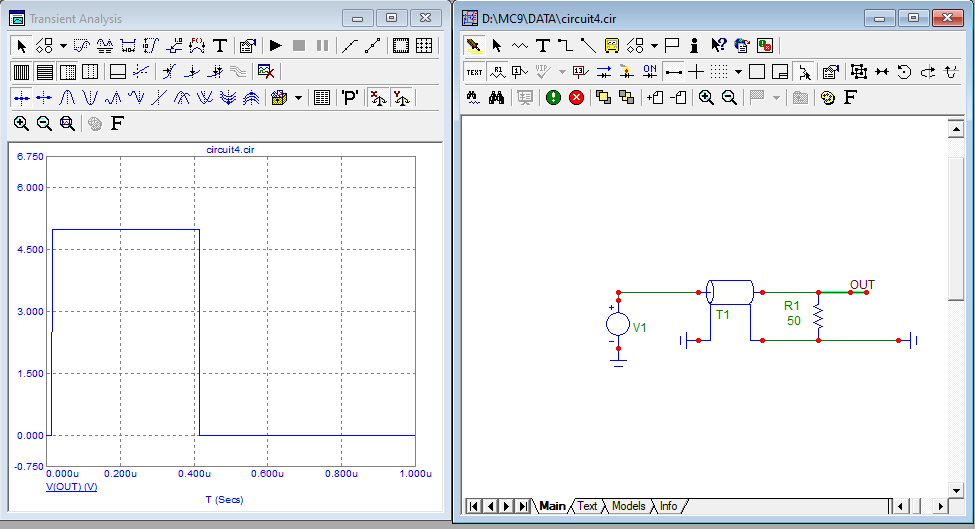Expand the 3D plot colored cube dropdown
The image size is (975, 529).
[298, 98]
